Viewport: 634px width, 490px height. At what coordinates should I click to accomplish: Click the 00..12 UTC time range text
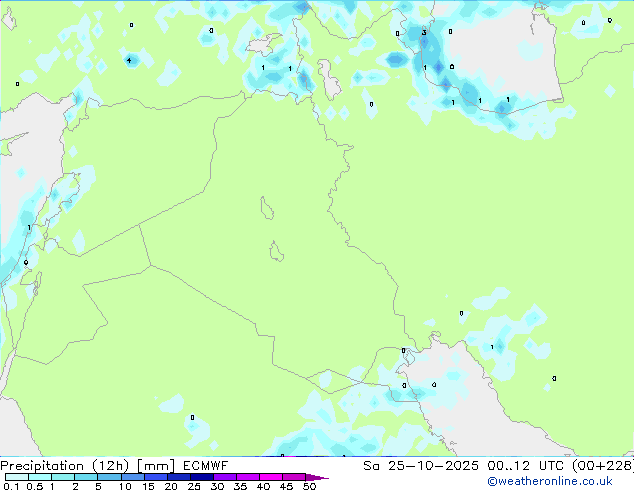click(525, 466)
